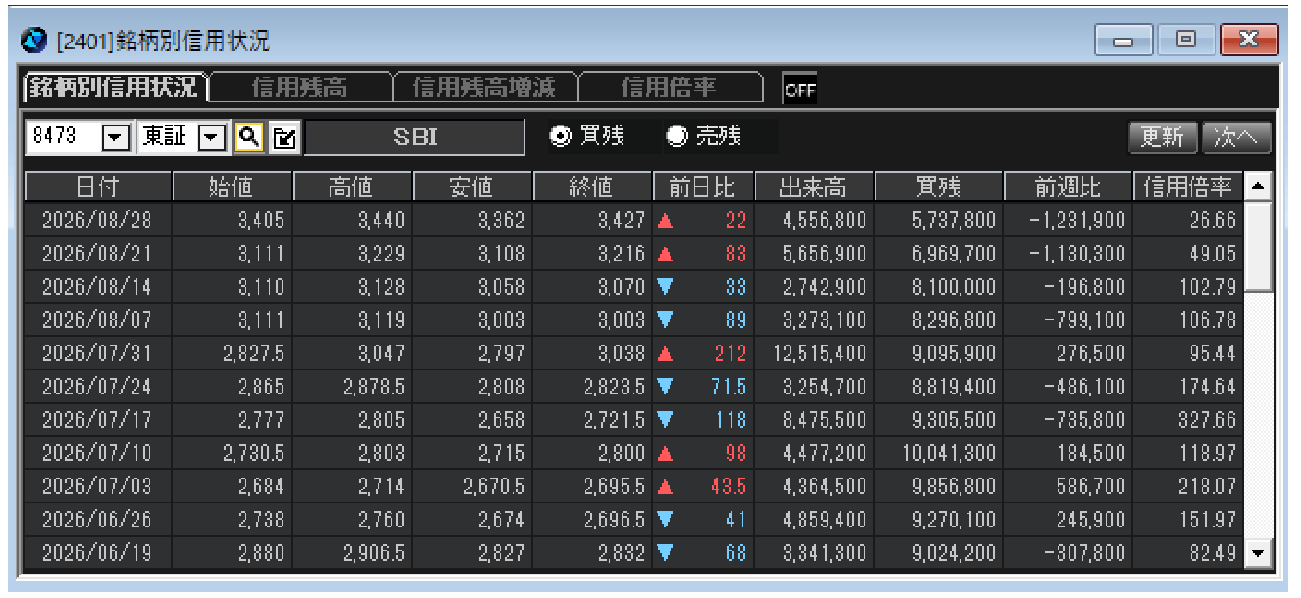Viewport: 1301px width, 598px height.
Task: Click the edit list icon beside search
Action: tap(284, 137)
